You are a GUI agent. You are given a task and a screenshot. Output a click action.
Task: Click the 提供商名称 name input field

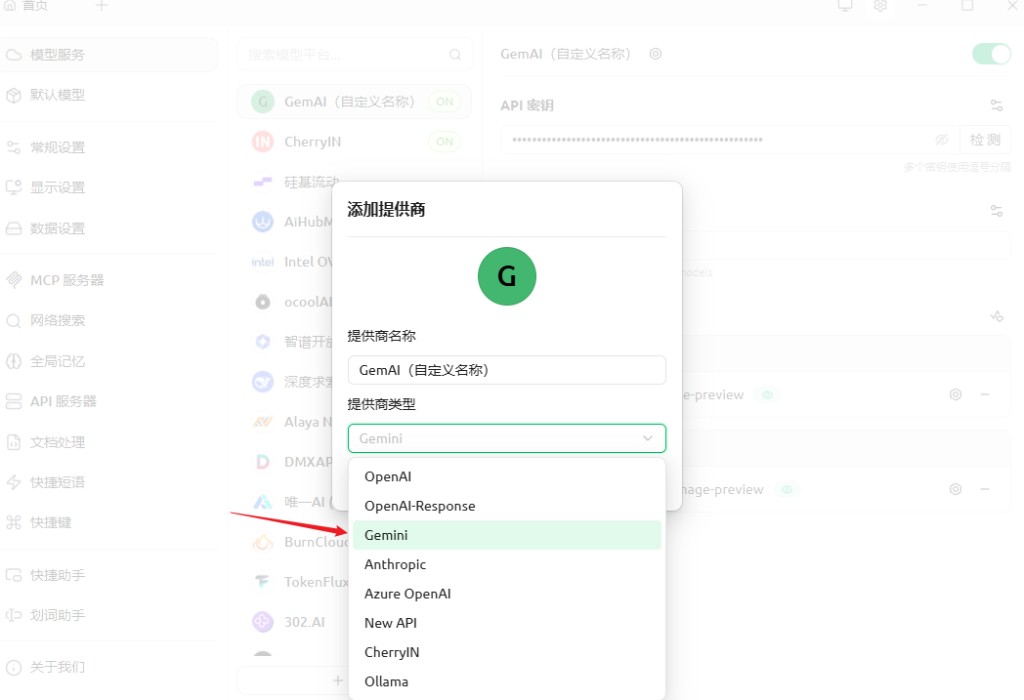507,369
